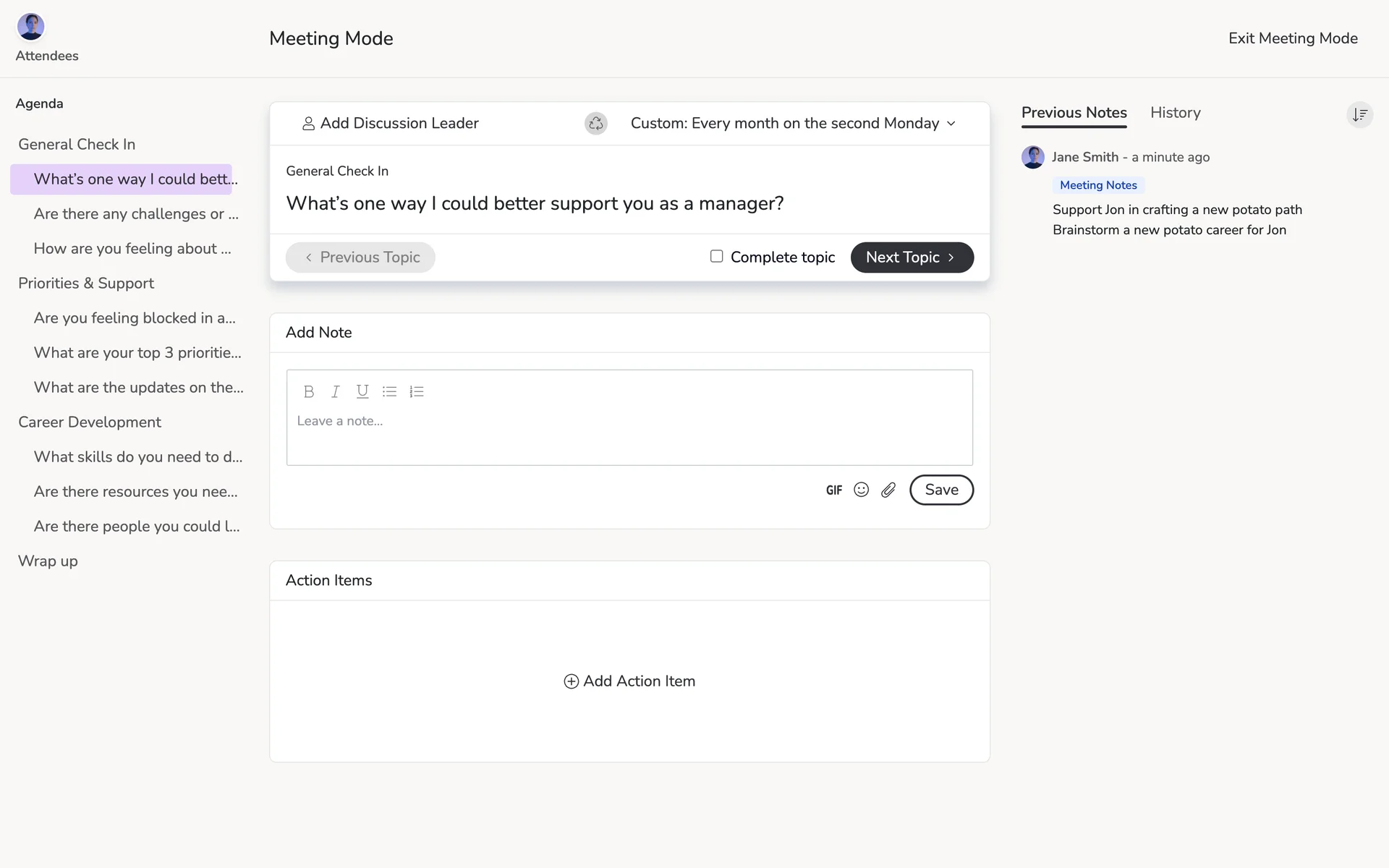
Task: Open the emoji picker
Action: tap(861, 490)
